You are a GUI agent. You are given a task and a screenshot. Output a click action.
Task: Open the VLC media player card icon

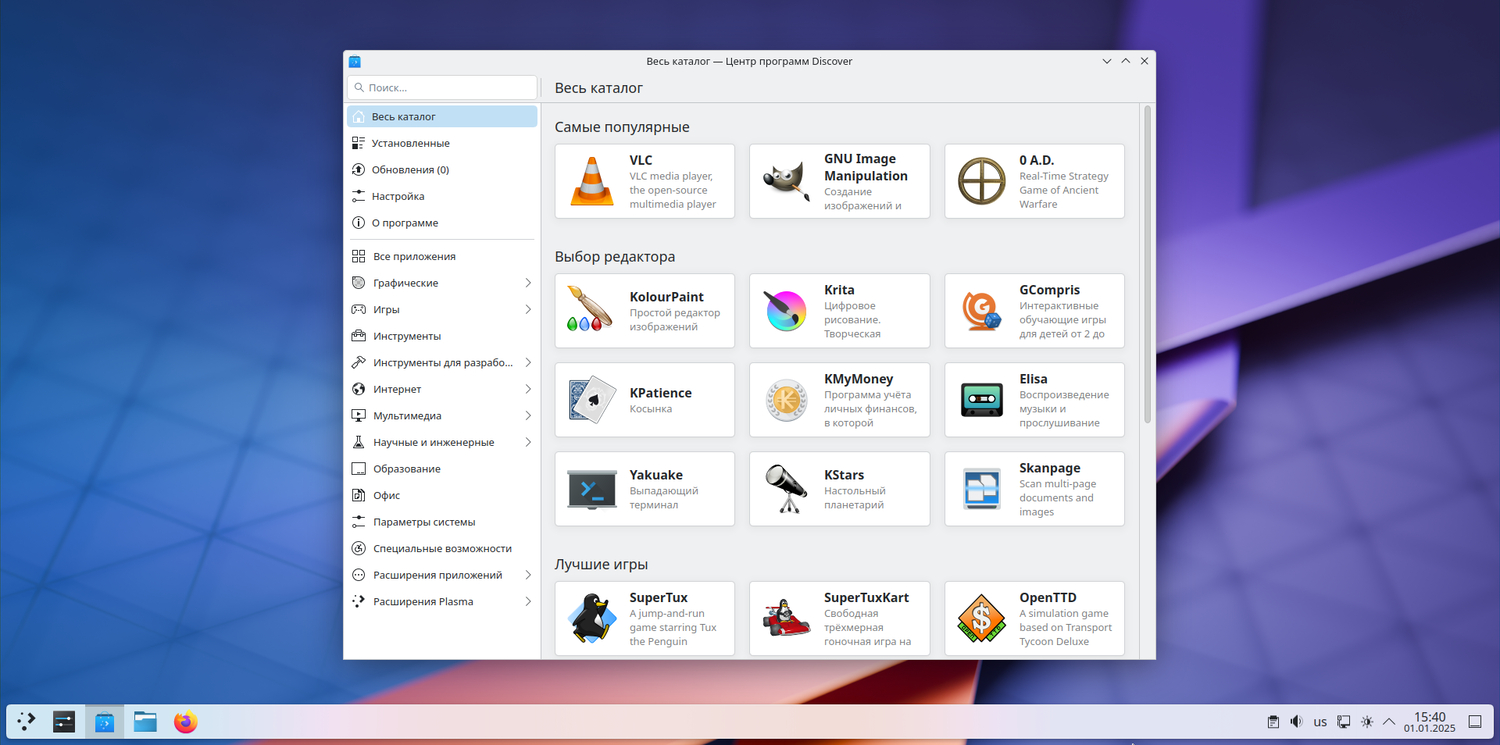pyautogui.click(x=592, y=181)
